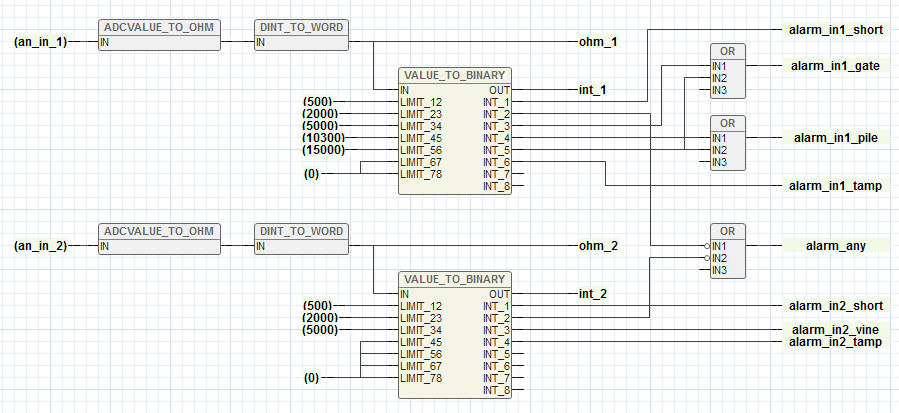The width and height of the screenshot is (899, 413).
Task: Select the ohm_1 output variable
Action: (x=598, y=42)
